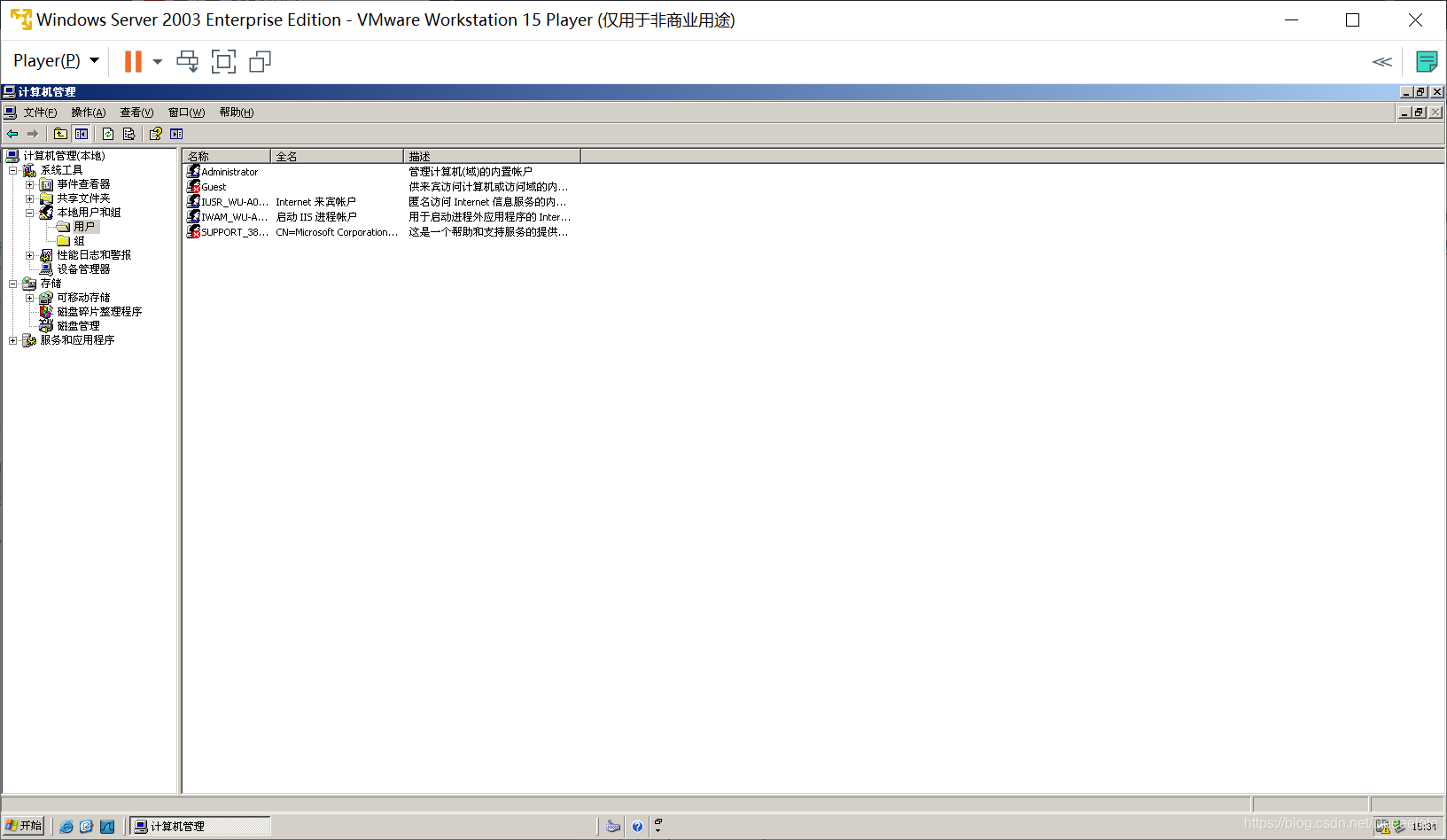Click the Refresh toolbar icon
The image size is (1447, 840).
(108, 134)
